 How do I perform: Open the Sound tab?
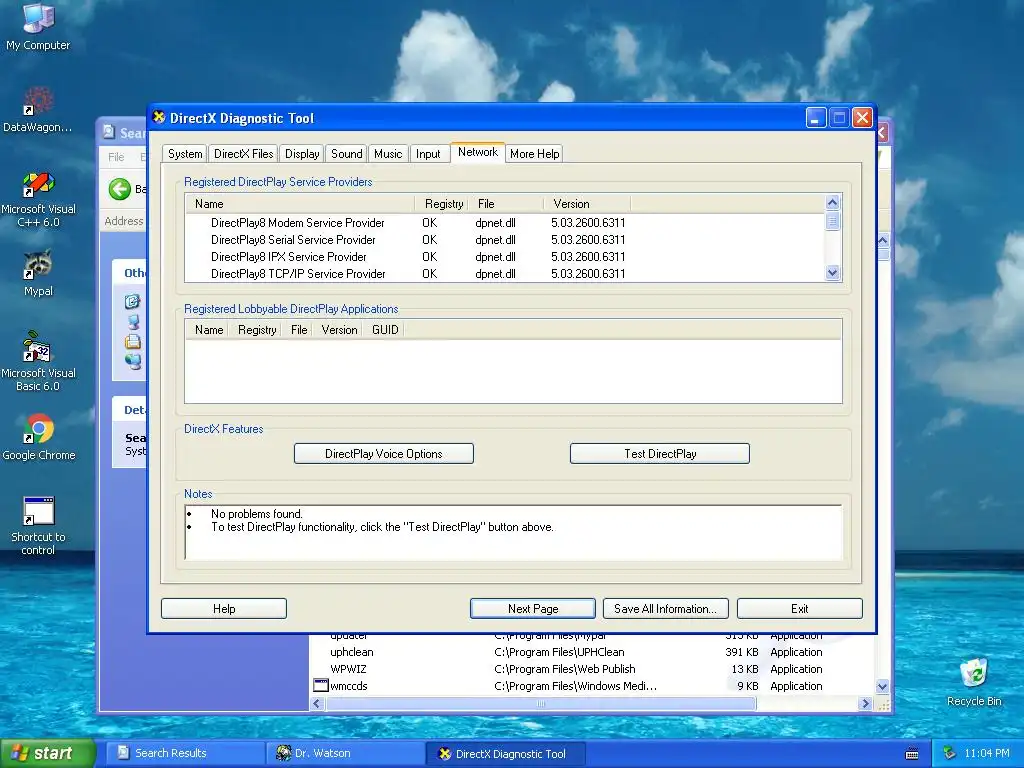pyautogui.click(x=346, y=153)
